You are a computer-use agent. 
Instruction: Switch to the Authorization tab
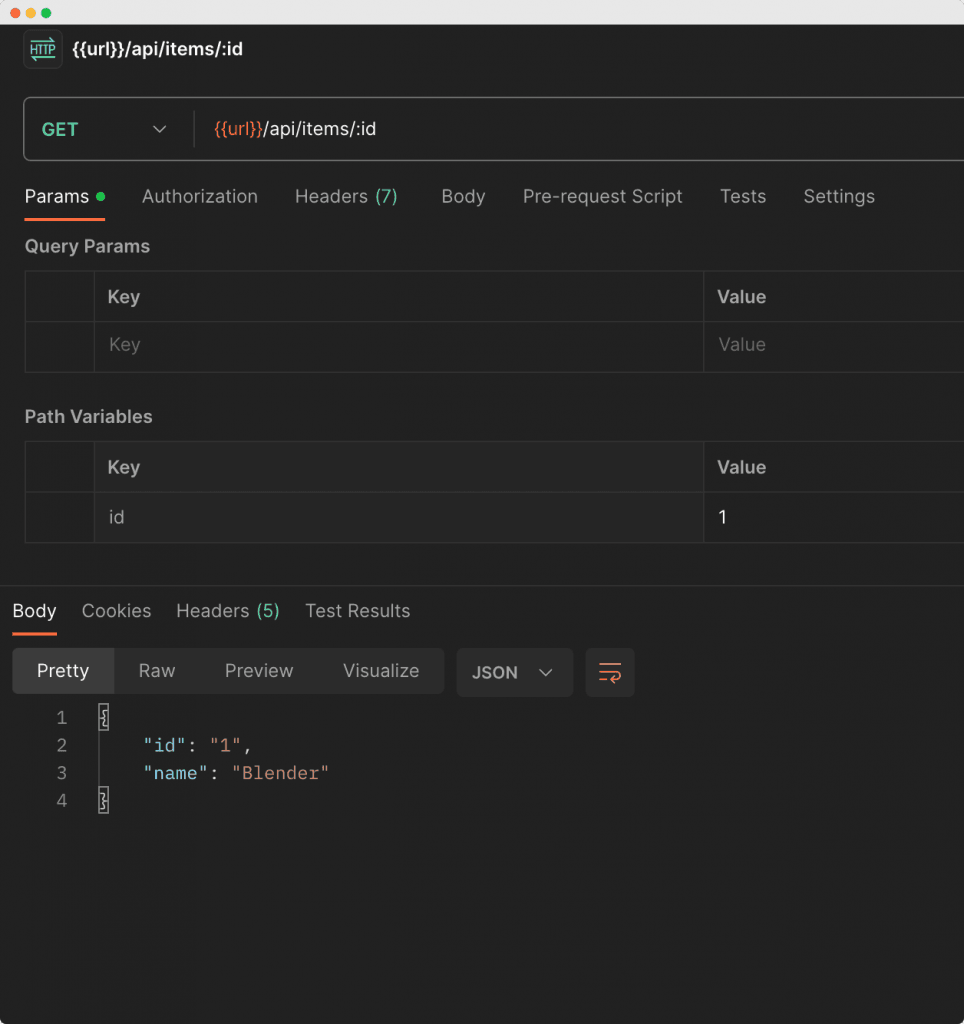(199, 196)
